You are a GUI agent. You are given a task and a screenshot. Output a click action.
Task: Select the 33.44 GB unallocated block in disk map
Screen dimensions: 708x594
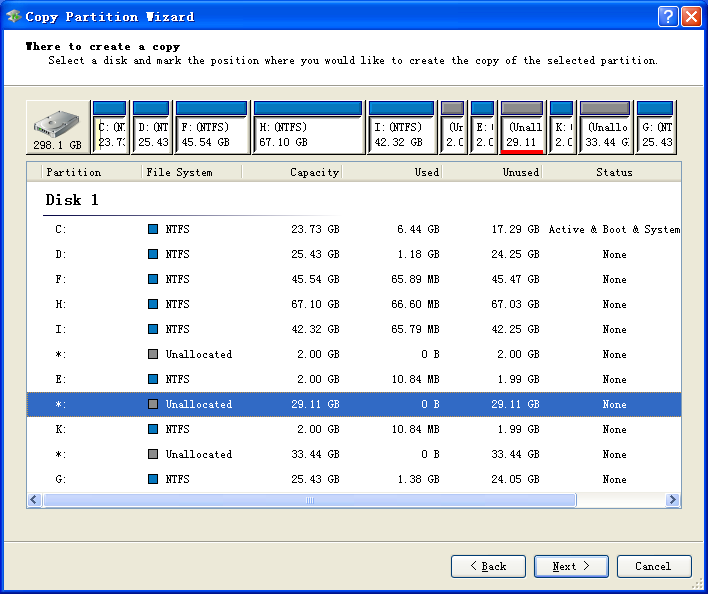pyautogui.click(x=605, y=128)
